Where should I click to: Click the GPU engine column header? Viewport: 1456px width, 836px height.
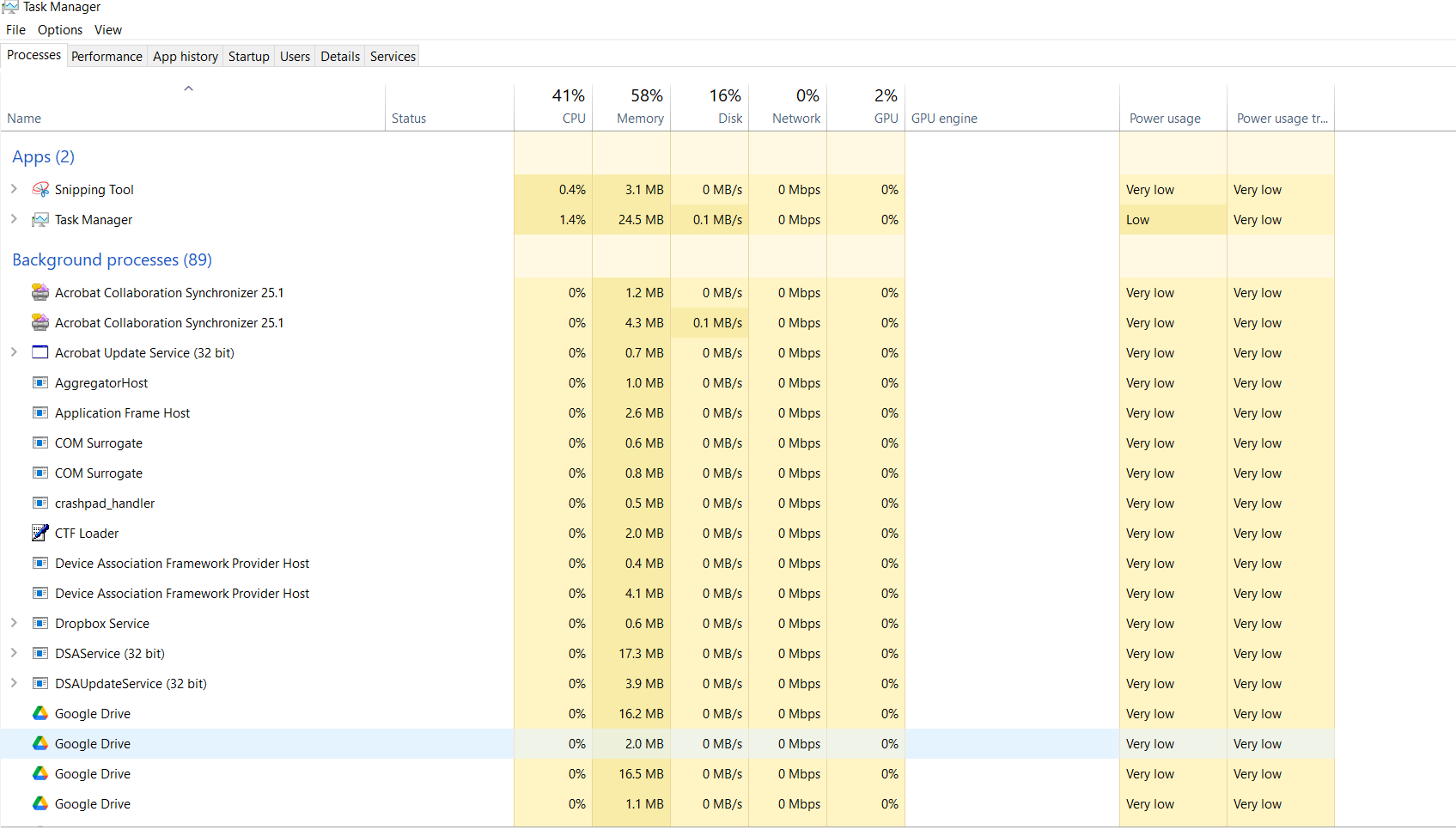pos(1012,107)
